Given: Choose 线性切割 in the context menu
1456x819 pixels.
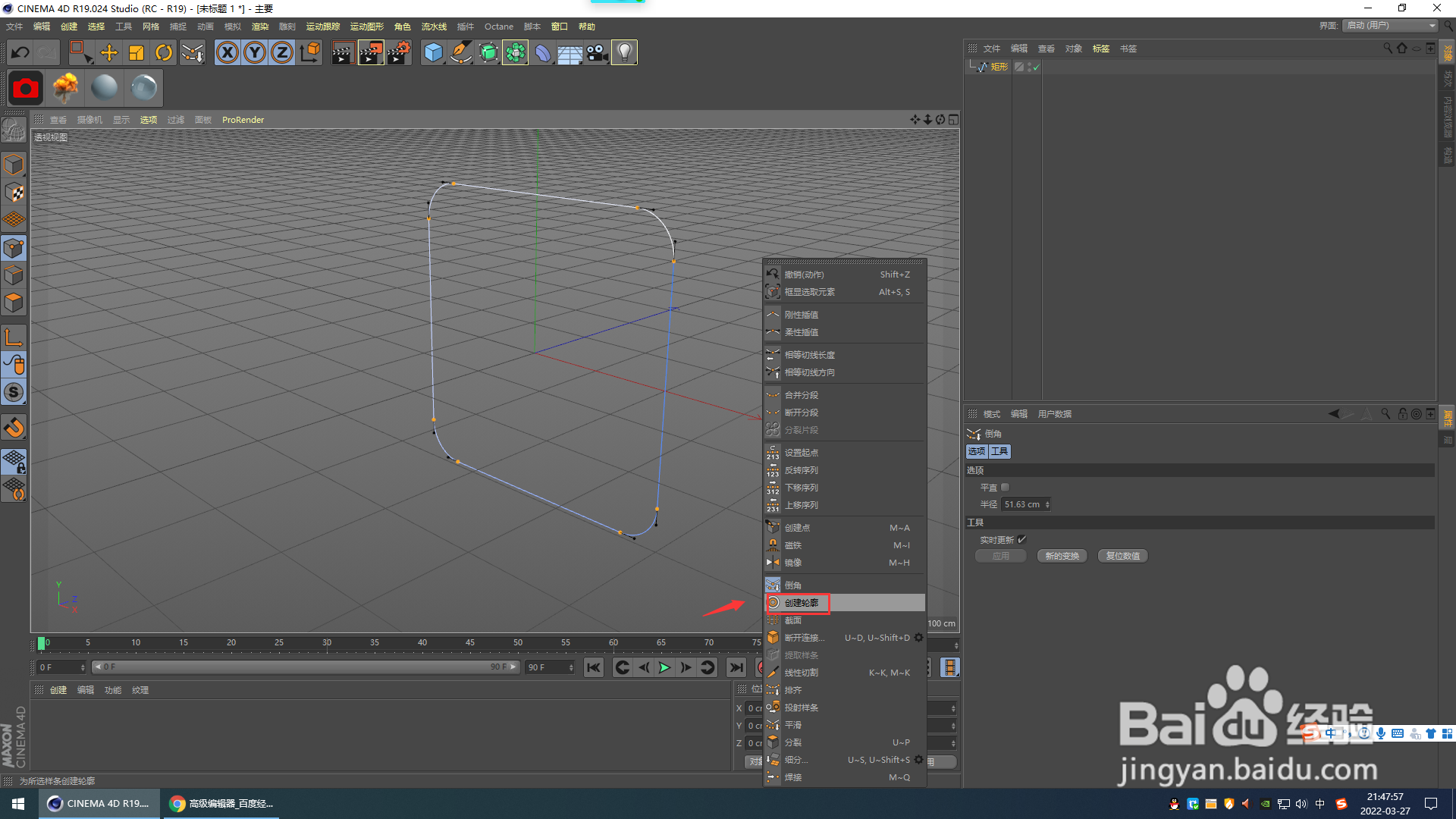Looking at the screenshot, I should (845, 673).
